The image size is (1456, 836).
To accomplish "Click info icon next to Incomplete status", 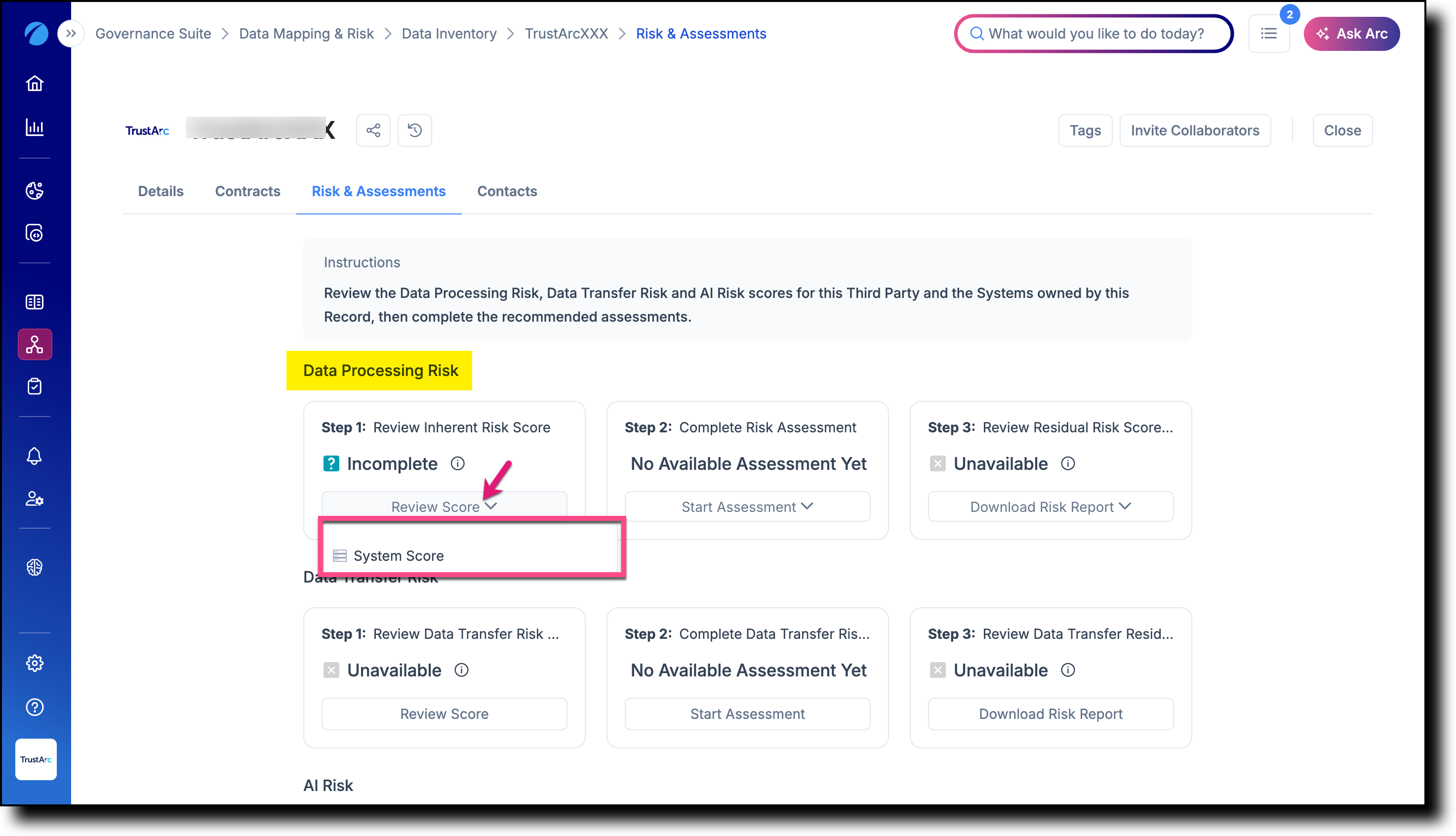I will (457, 463).
